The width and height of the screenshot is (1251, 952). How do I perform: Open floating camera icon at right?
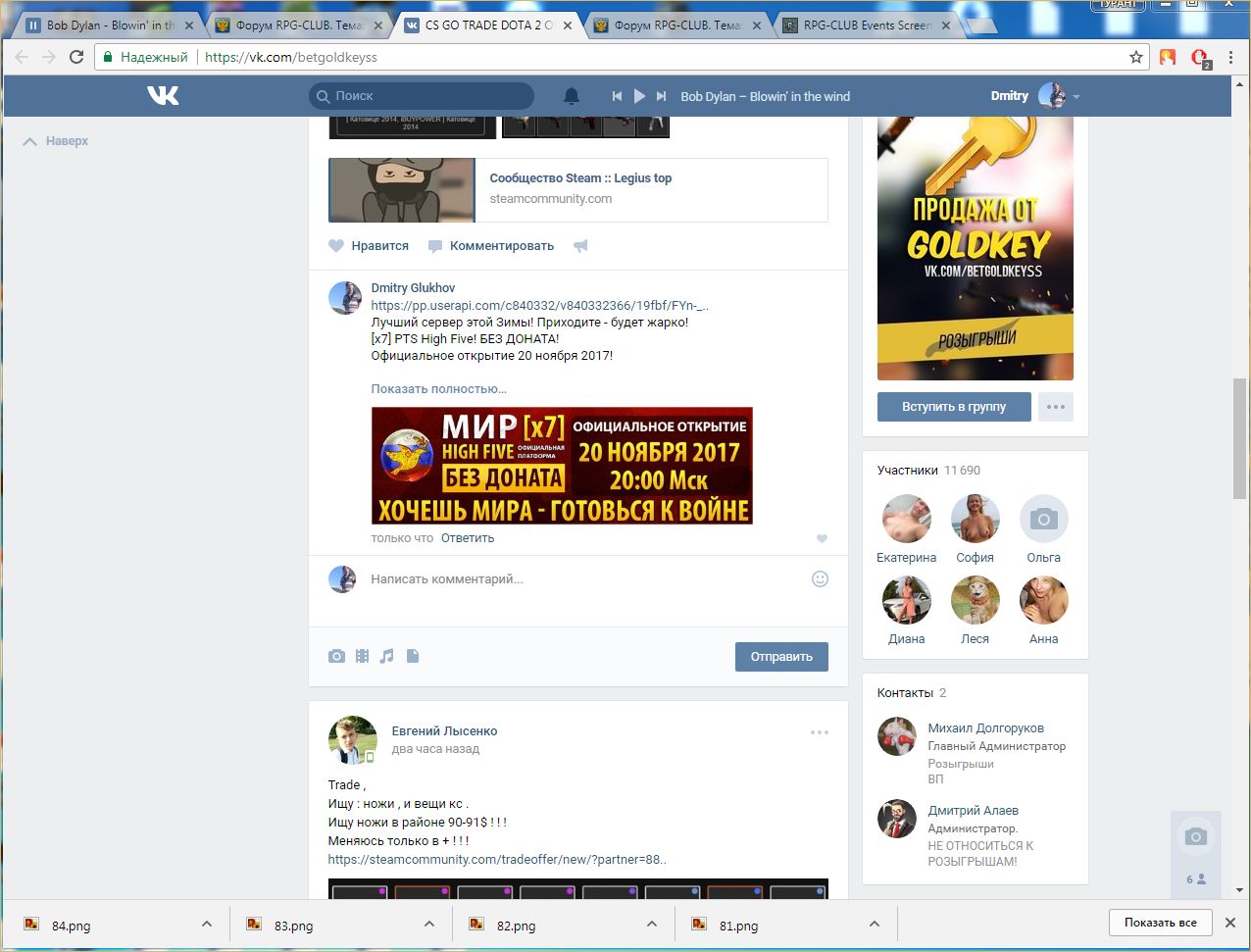1195,836
